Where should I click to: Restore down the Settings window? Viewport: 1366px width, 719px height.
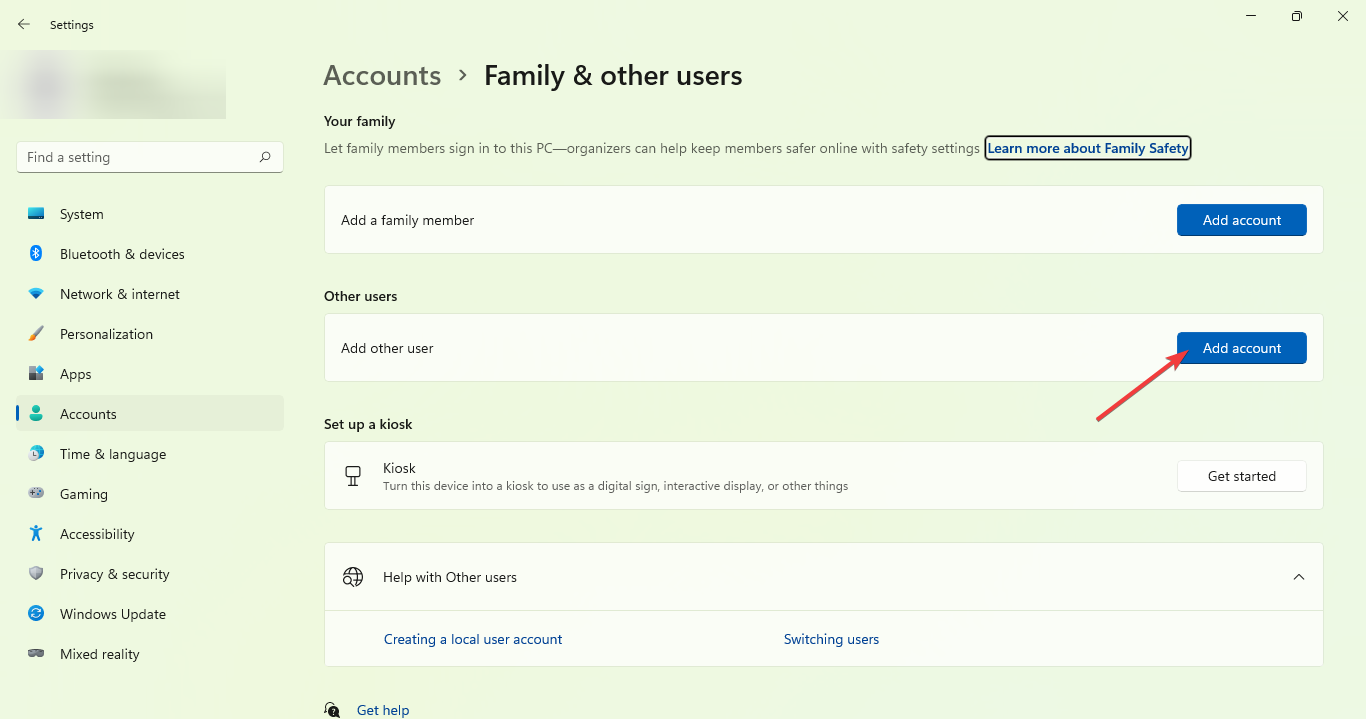pyautogui.click(x=1297, y=16)
